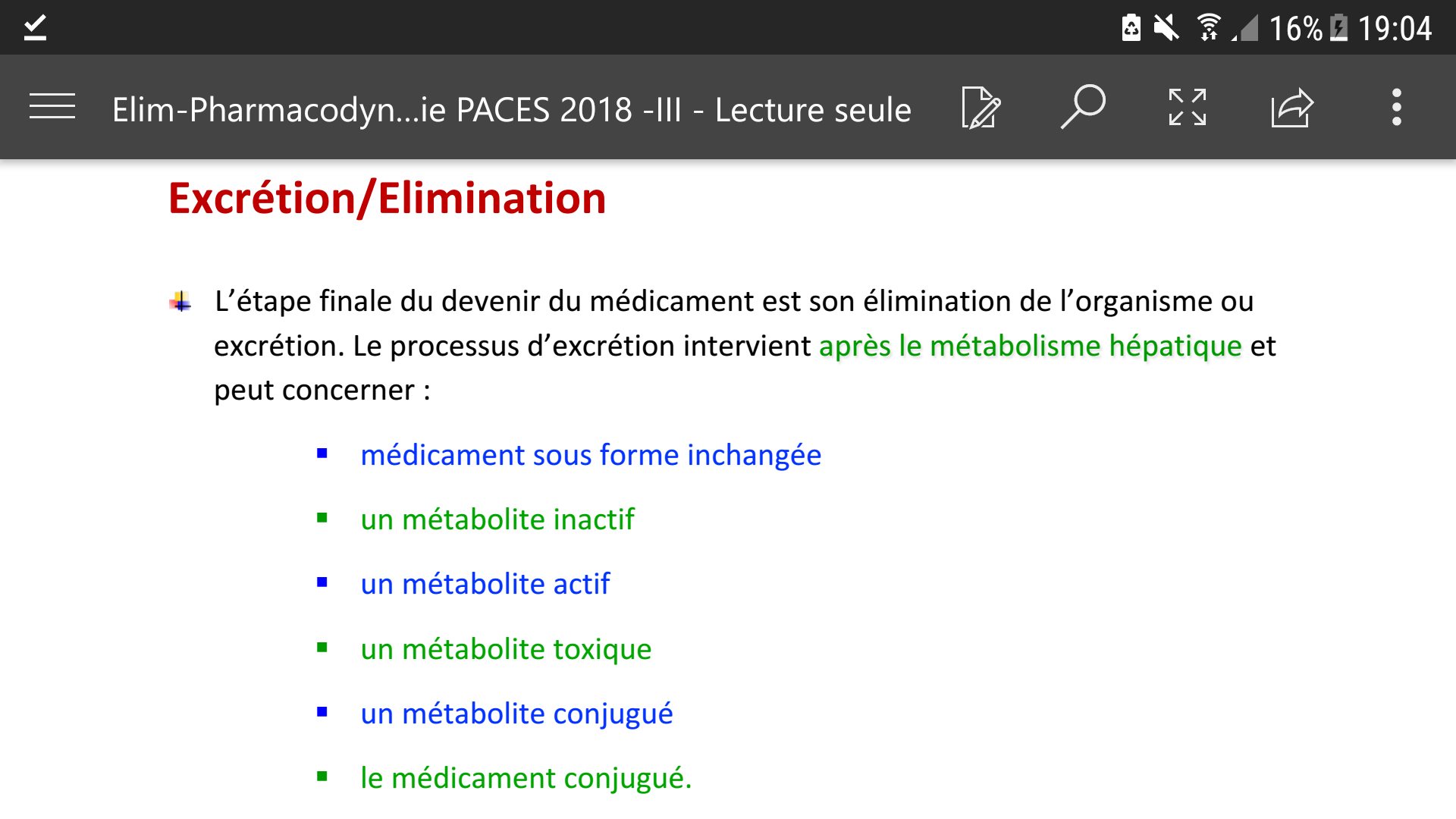Enter fullscreen view with expand arrows icon
The height and width of the screenshot is (819, 1456).
tap(1187, 107)
